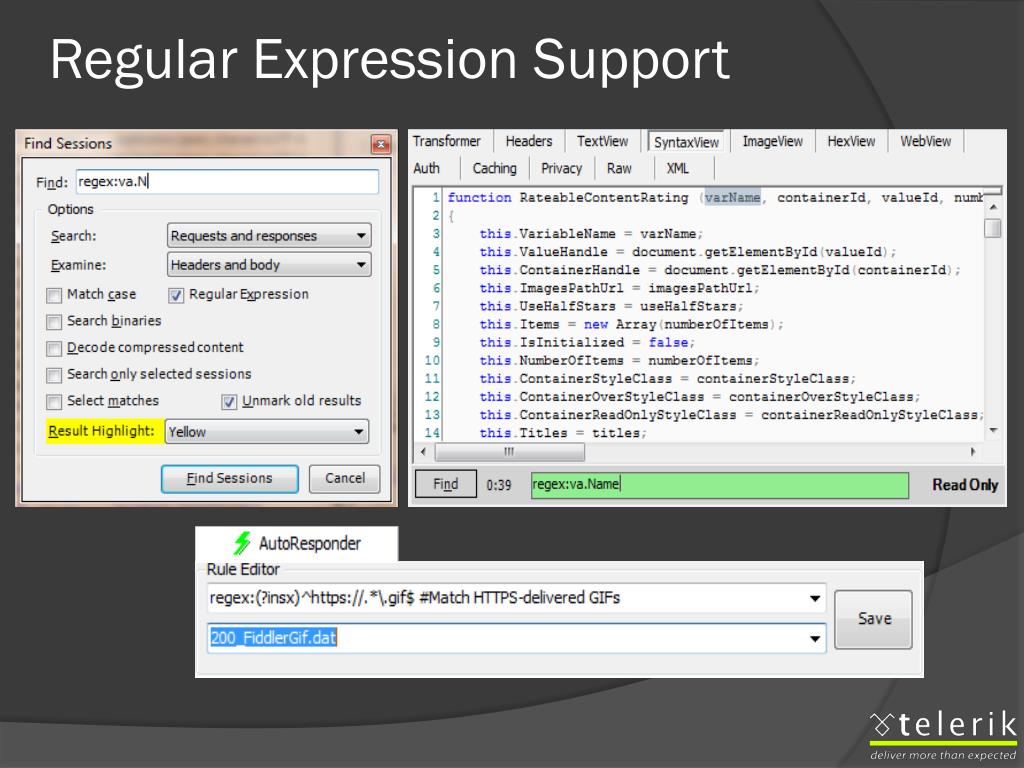Close the Find Sessions dialog
Viewport: 1024px width, 768px height.
pyautogui.click(x=381, y=144)
